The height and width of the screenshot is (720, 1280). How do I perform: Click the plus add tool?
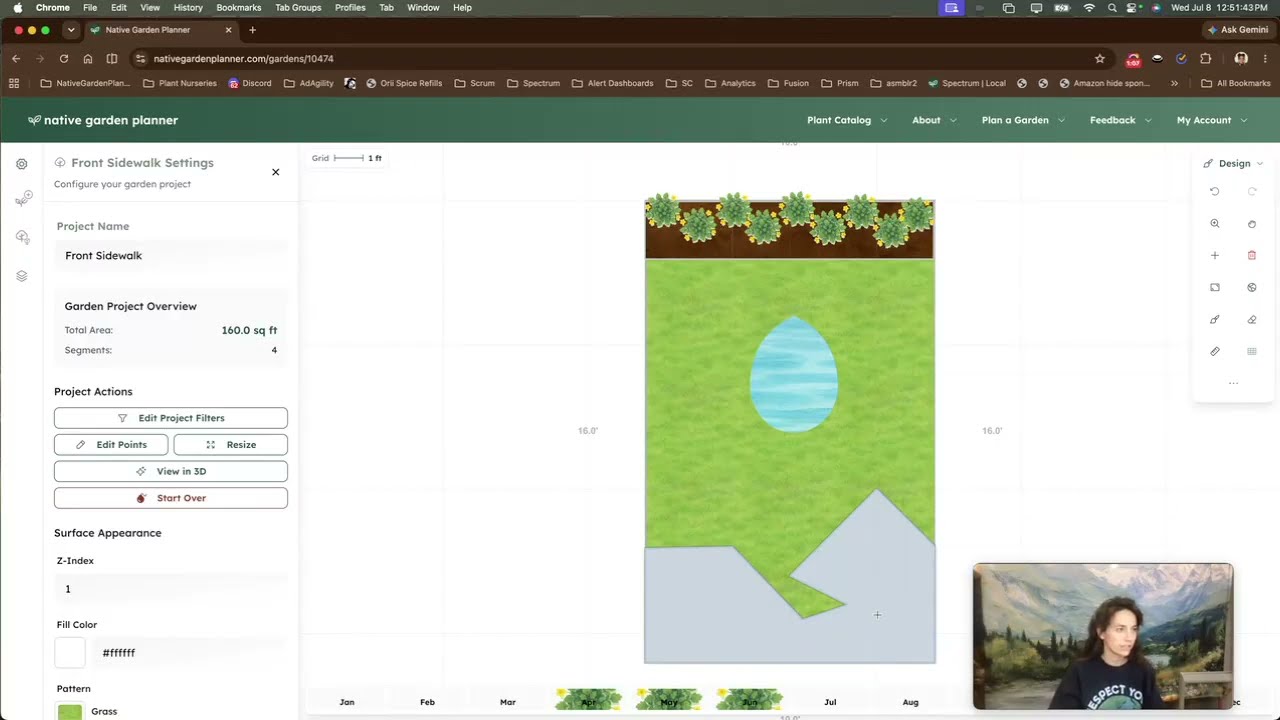[x=1215, y=256]
